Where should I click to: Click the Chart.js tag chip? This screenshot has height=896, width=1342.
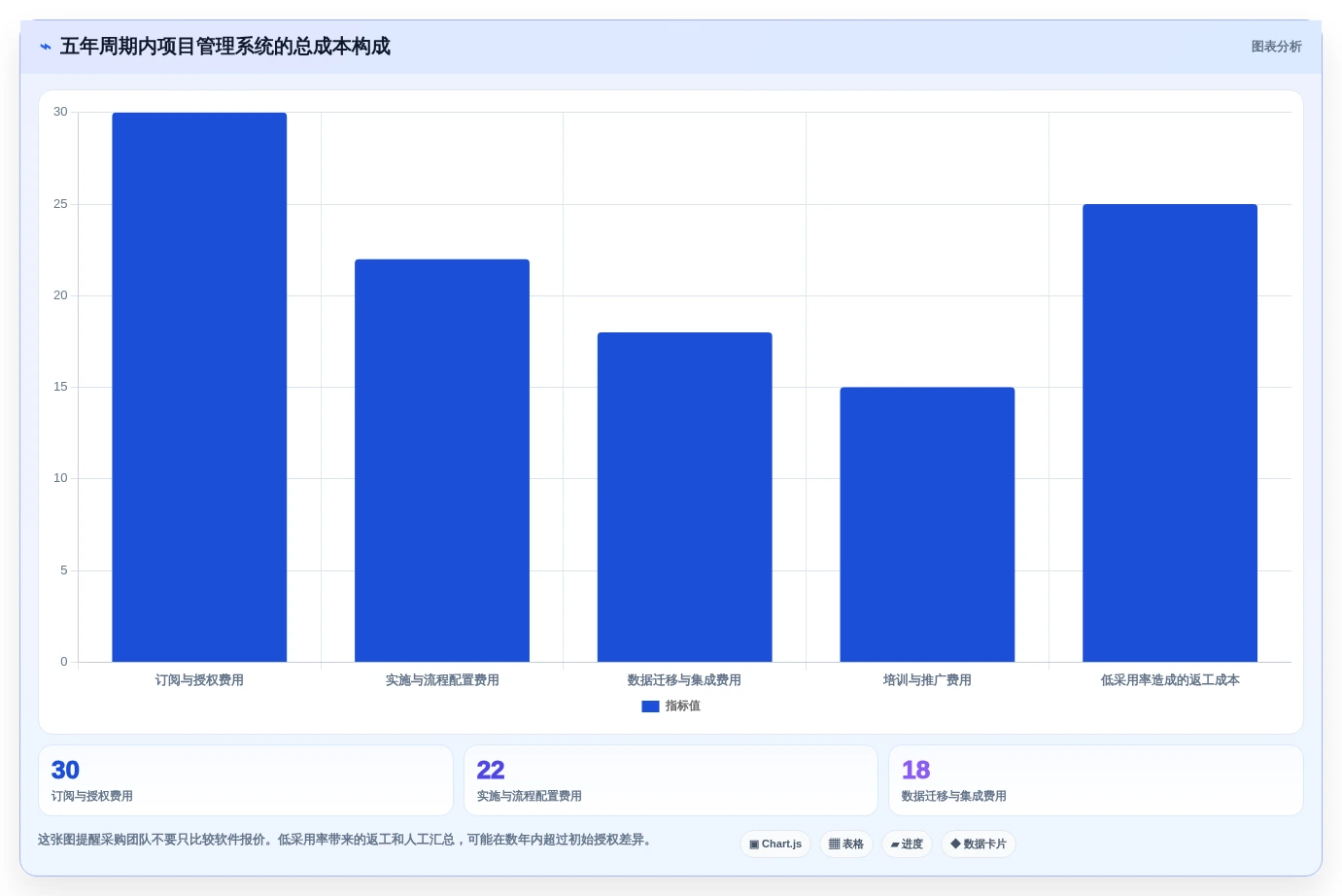pos(775,844)
